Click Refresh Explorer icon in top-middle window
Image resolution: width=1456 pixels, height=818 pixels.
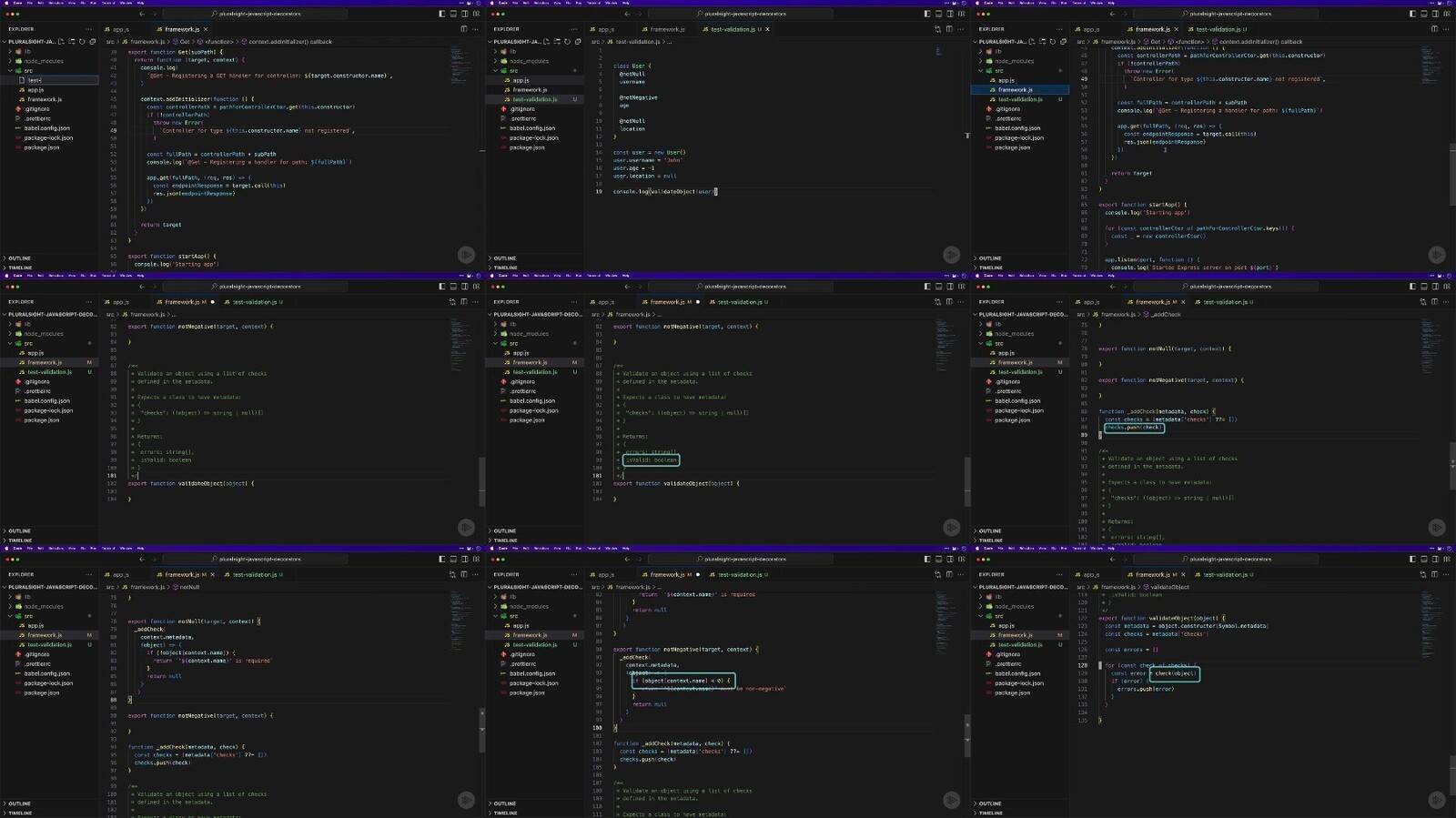coord(568,42)
